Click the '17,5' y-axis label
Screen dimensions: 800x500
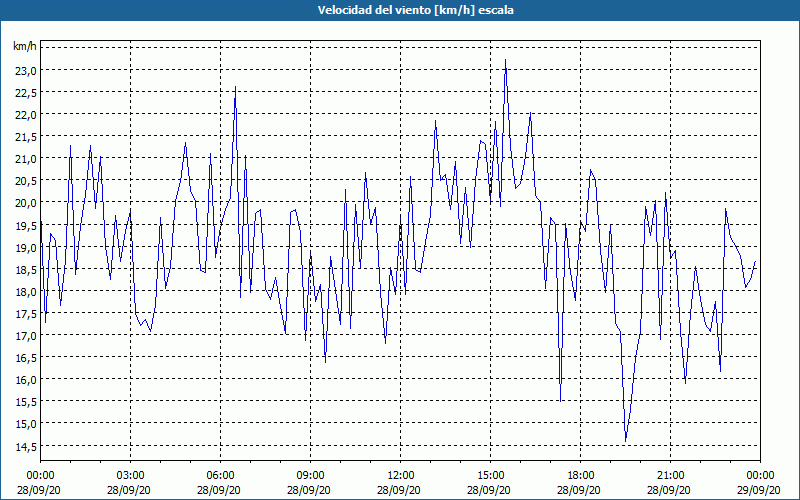coord(27,313)
